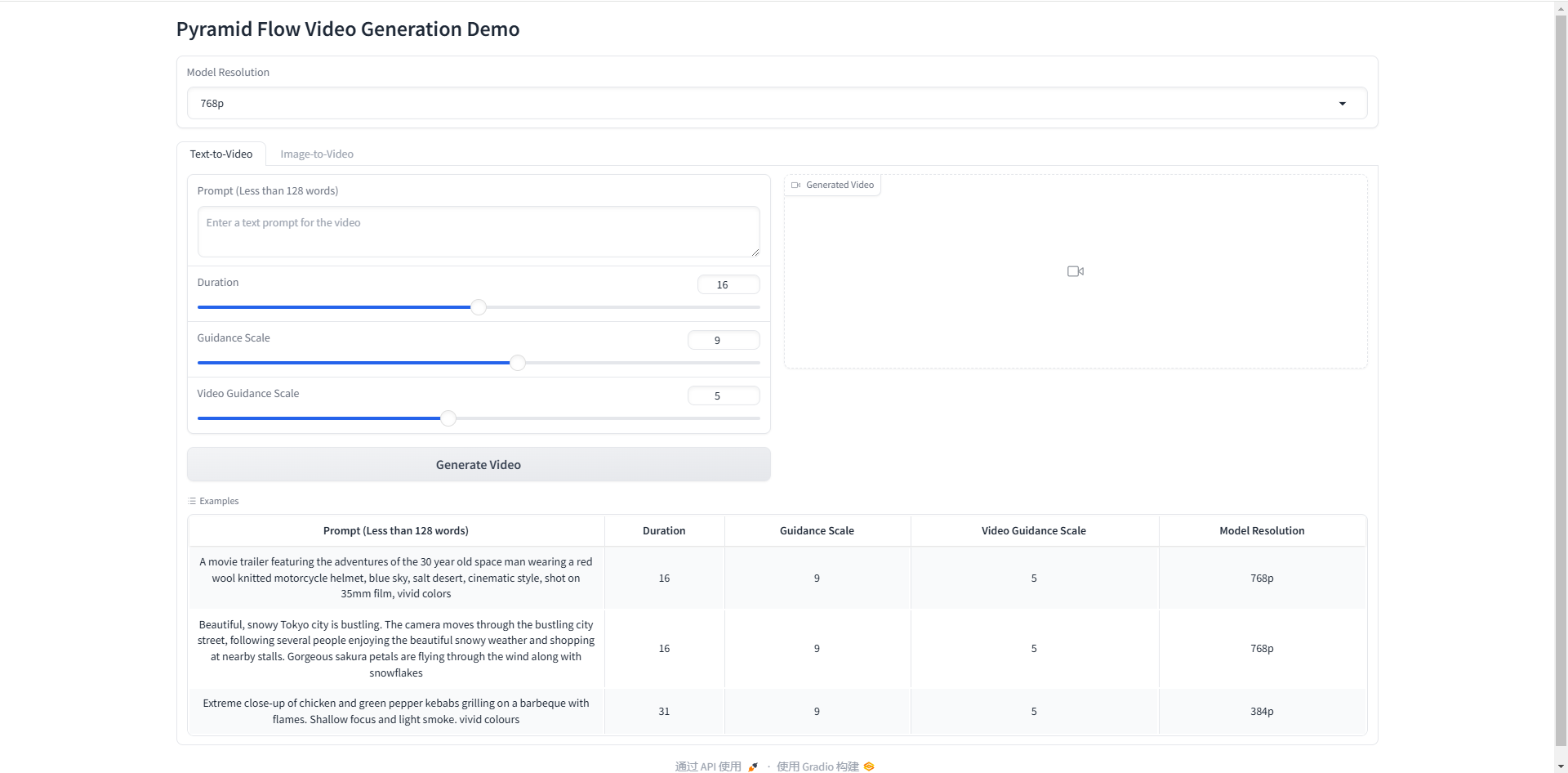The width and height of the screenshot is (1568, 773).
Task: Click the Video Guidance Scale number field
Action: point(723,395)
